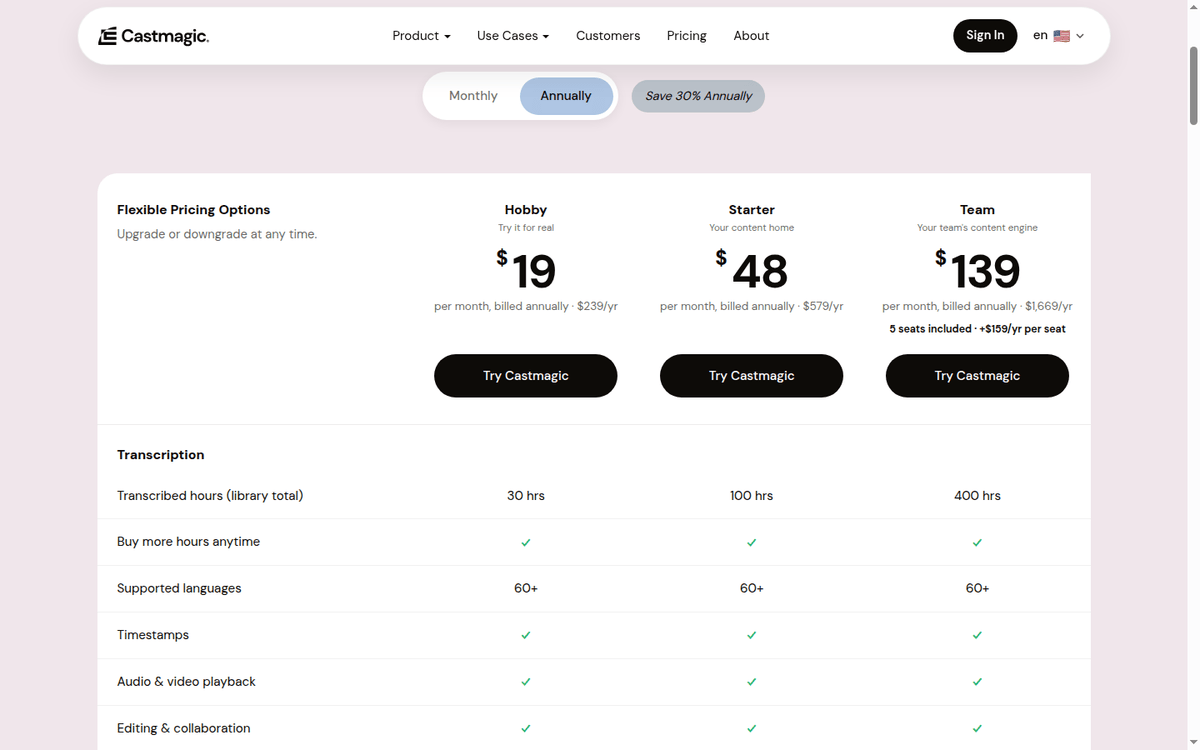Go to the Customers page

click(x=608, y=36)
